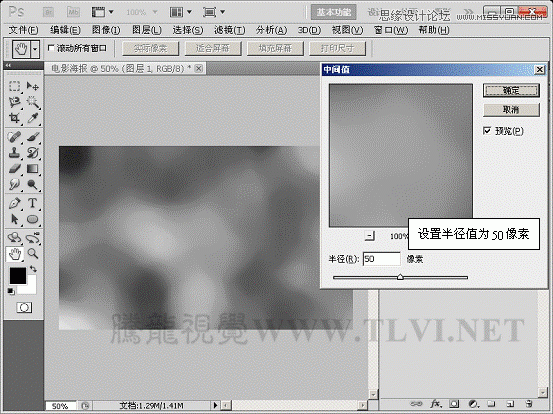Click the create new layer icon
This screenshot has height=414, width=553.
pyautogui.click(x=510, y=403)
